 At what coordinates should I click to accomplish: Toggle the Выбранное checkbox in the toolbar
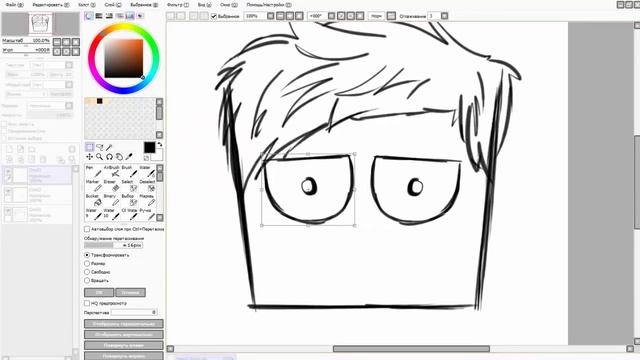point(214,16)
